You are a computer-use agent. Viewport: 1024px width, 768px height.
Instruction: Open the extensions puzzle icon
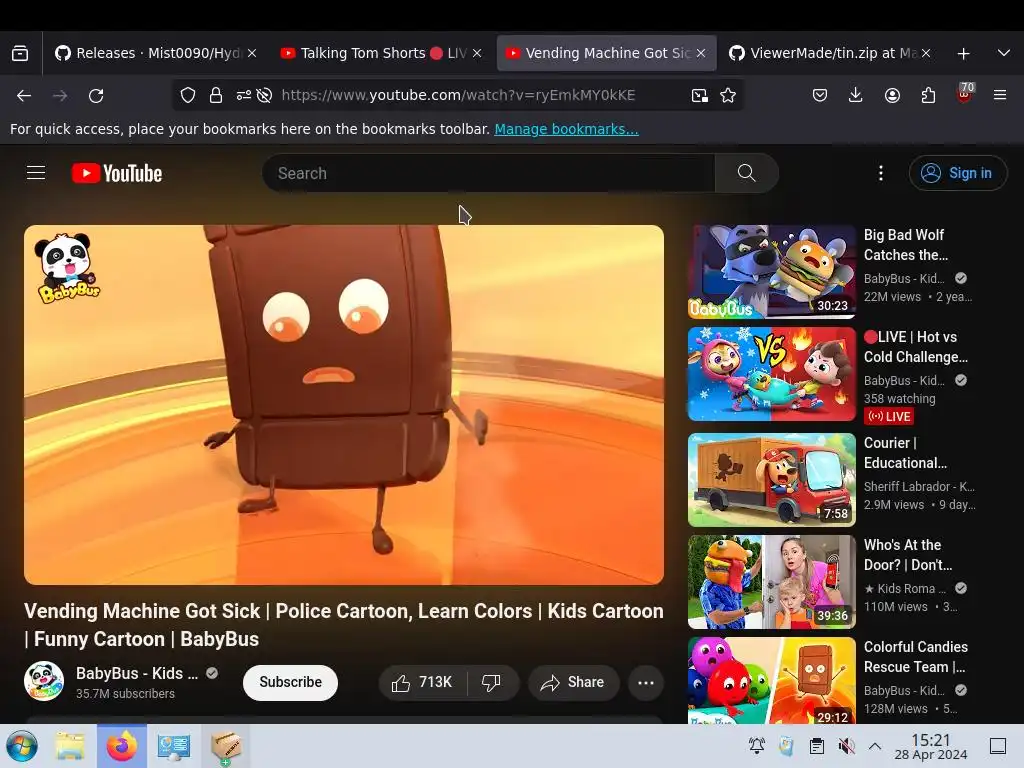pyautogui.click(x=928, y=95)
